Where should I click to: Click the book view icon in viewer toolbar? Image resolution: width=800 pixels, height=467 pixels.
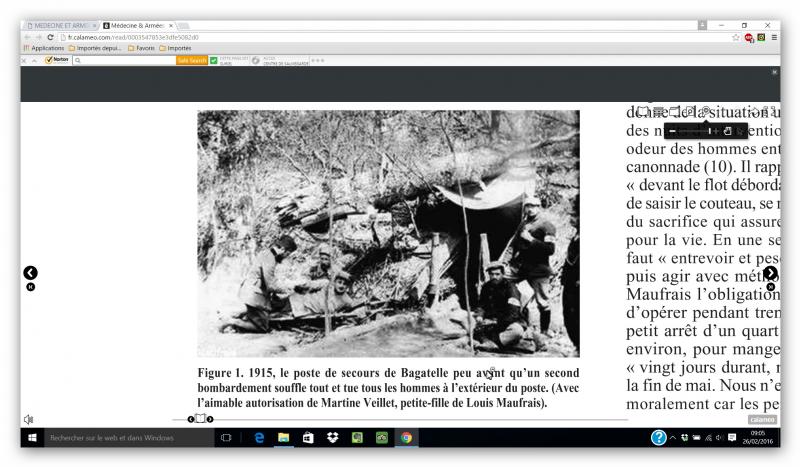click(642, 111)
